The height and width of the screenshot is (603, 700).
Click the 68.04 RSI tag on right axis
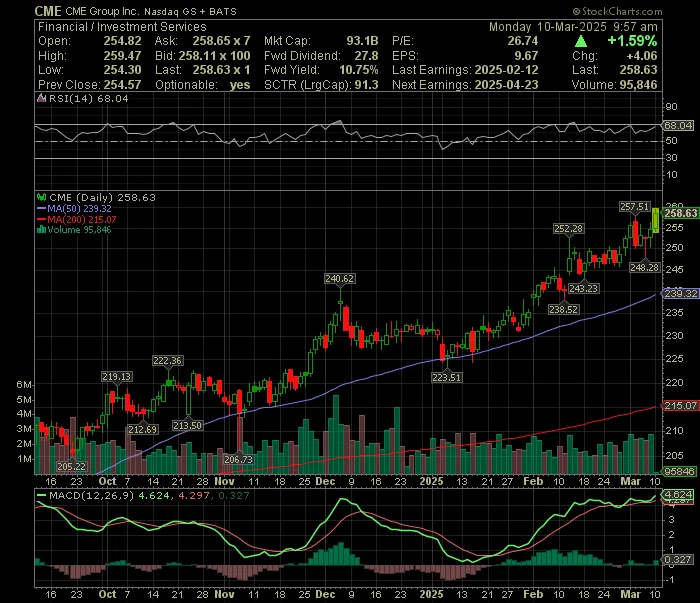[x=678, y=125]
